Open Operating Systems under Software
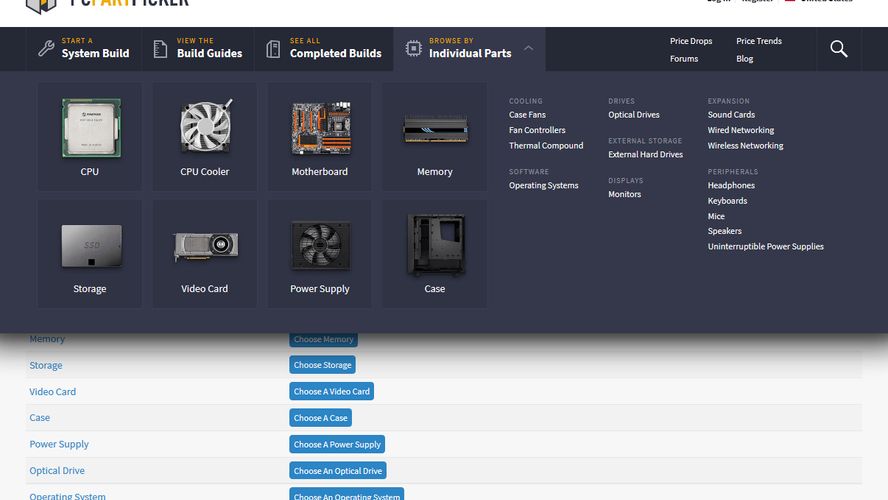This screenshot has width=888, height=500. click(543, 185)
